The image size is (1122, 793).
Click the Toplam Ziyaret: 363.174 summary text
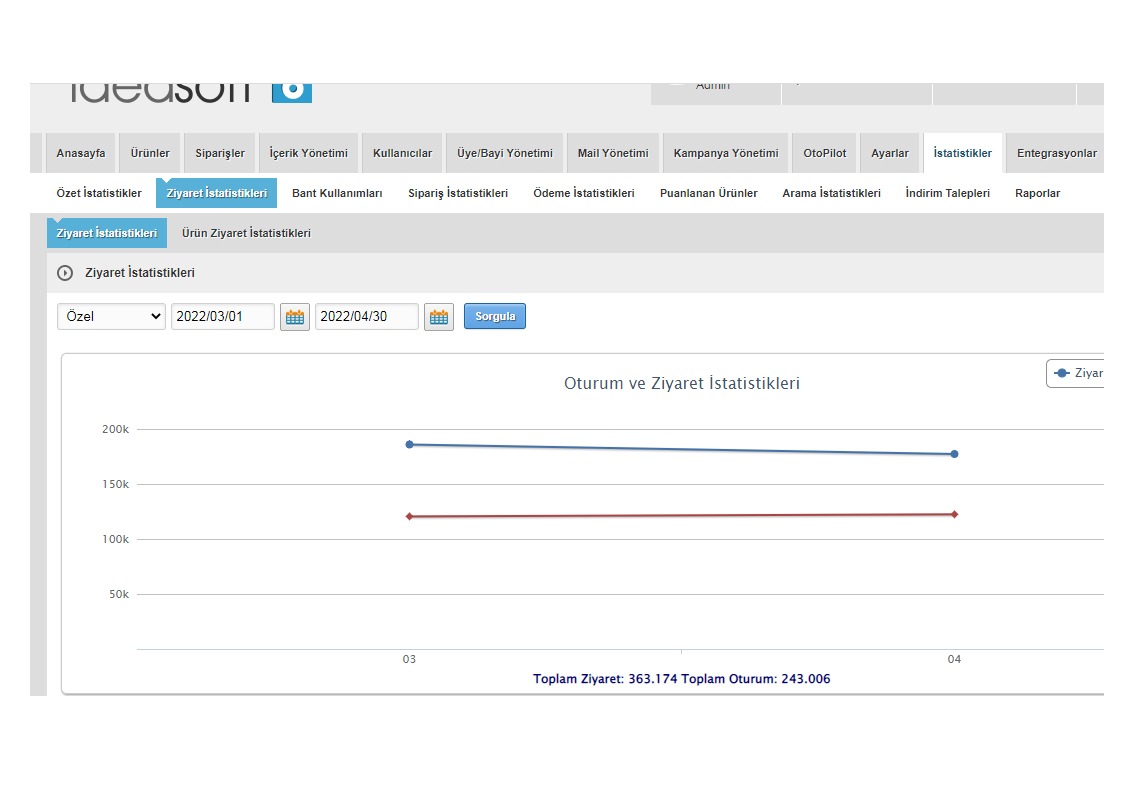[605, 678]
